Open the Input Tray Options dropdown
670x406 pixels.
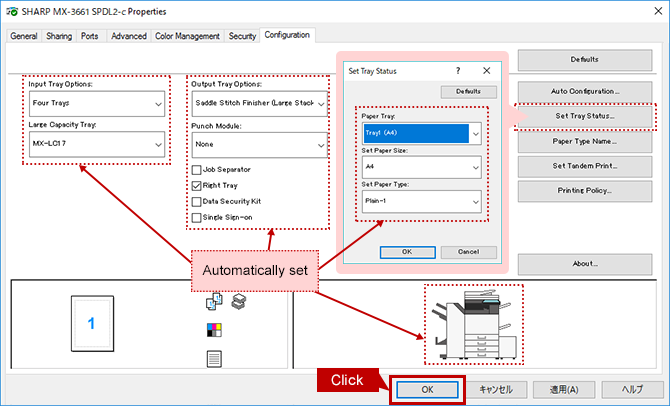click(x=97, y=103)
